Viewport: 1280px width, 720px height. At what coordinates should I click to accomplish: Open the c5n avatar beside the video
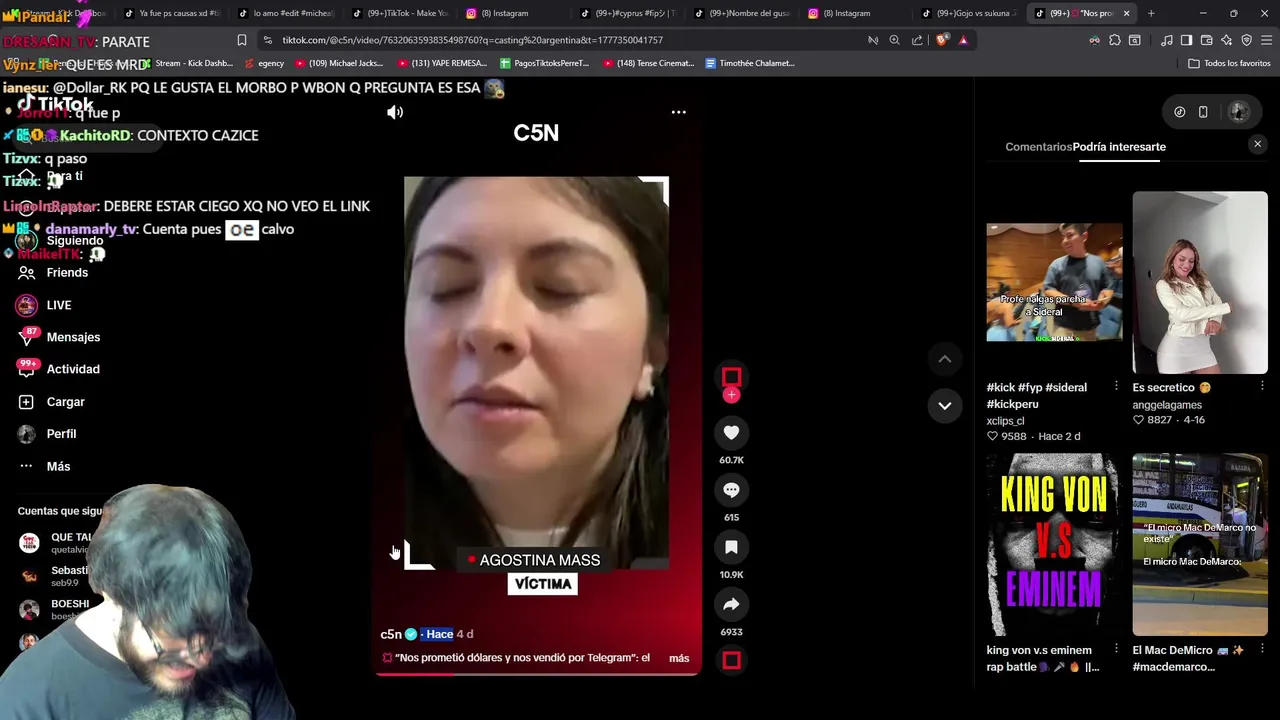[x=731, y=376]
